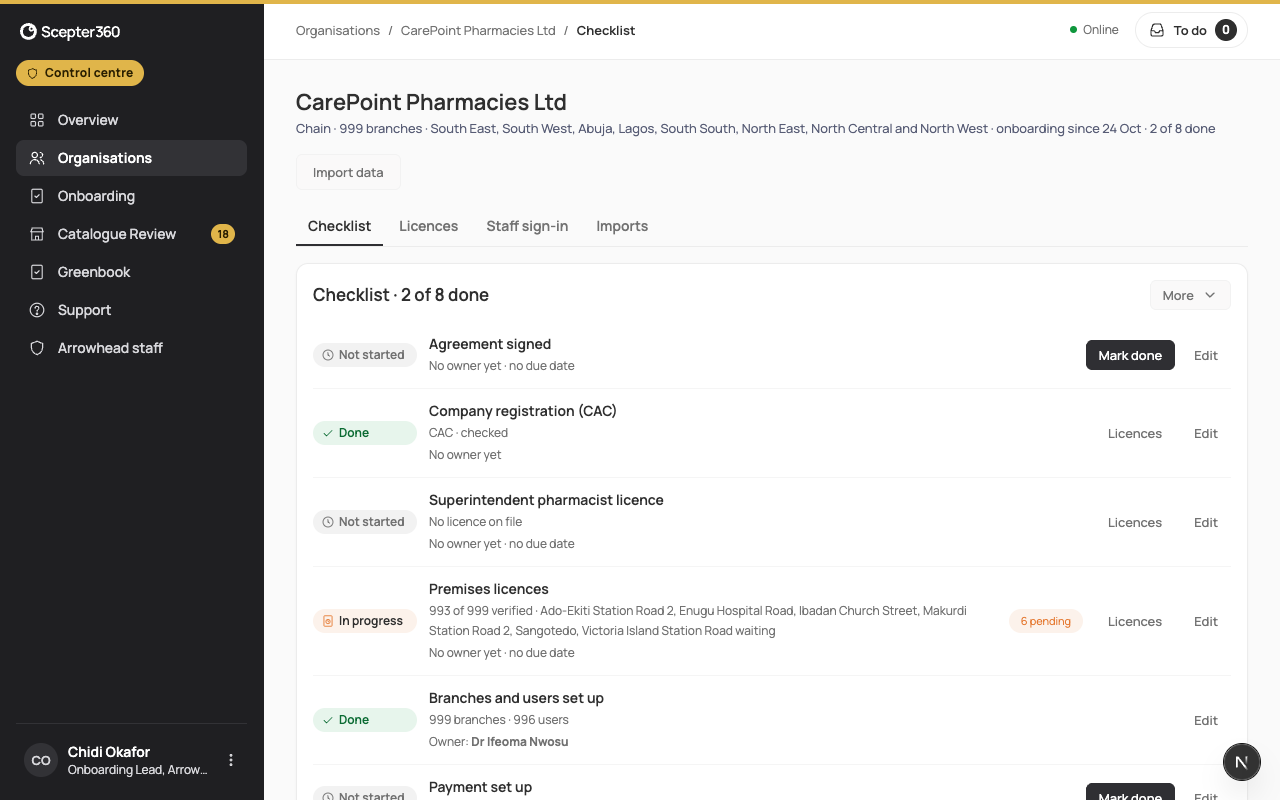Switch to the Licences tab
1280x800 pixels.
(x=428, y=226)
